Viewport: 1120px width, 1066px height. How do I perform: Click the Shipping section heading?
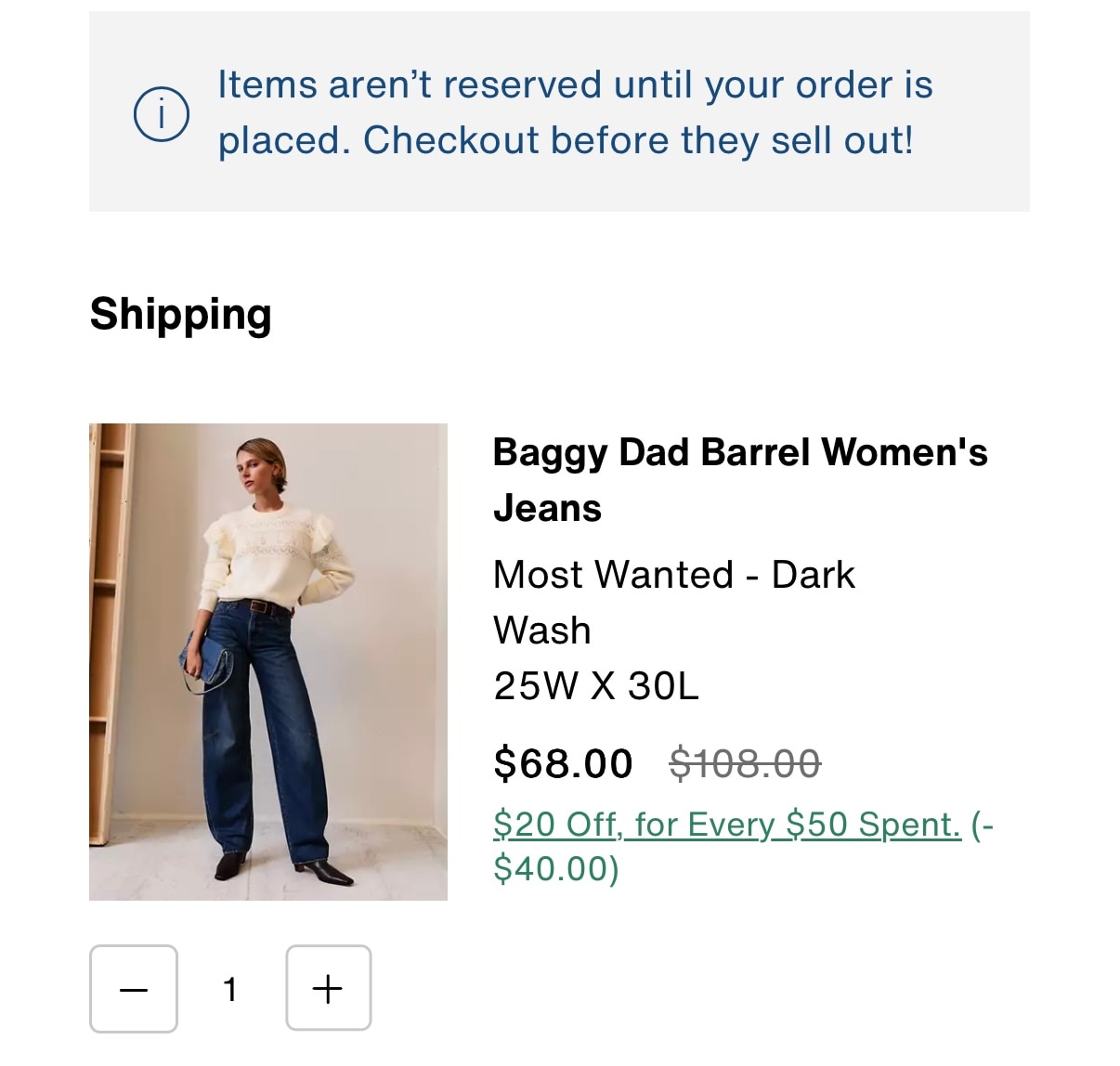coord(180,314)
